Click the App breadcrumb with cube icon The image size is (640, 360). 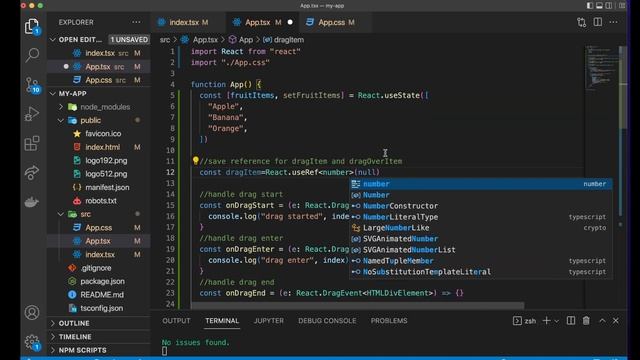(241, 40)
